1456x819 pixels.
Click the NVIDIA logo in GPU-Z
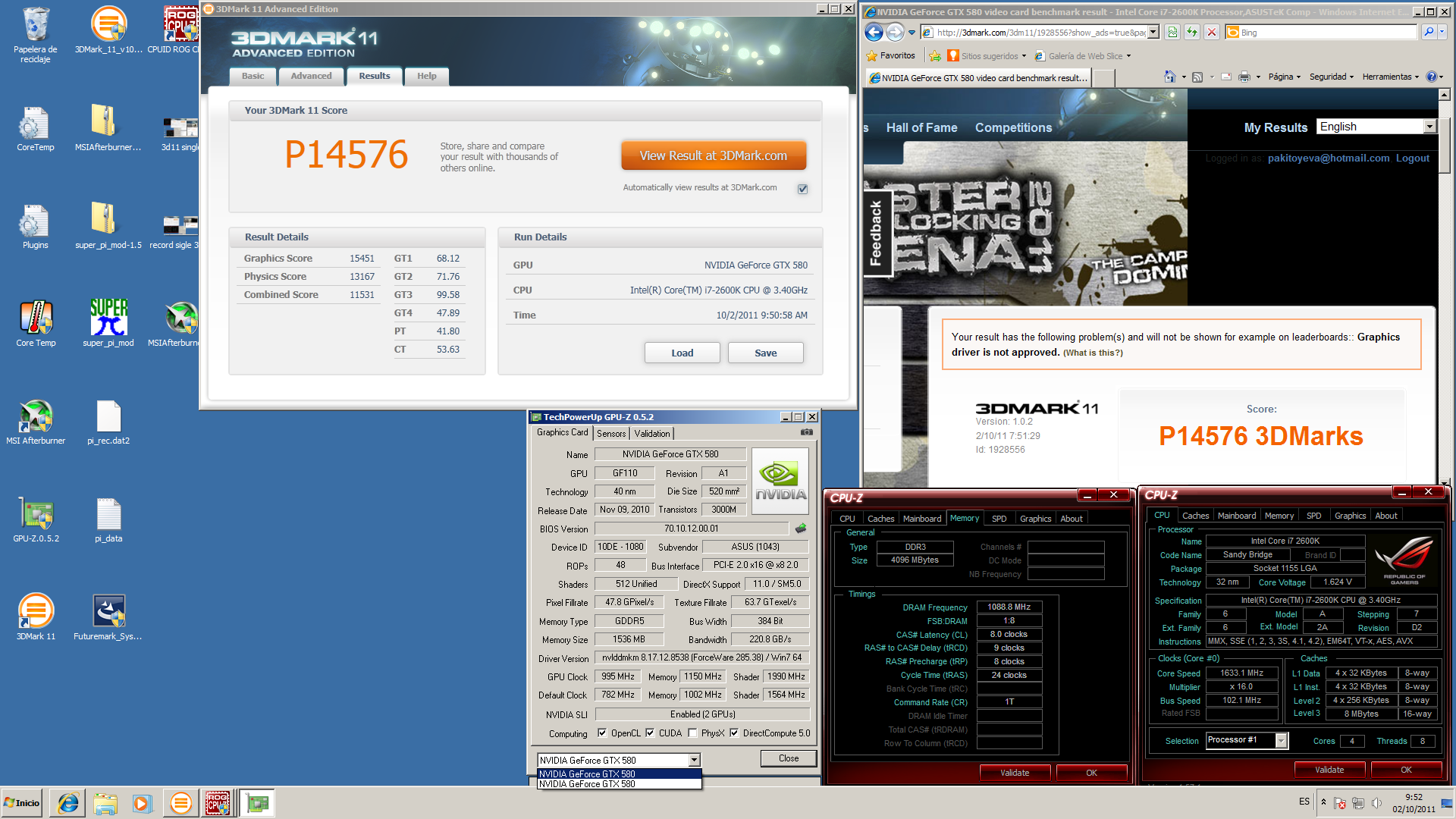[x=780, y=482]
